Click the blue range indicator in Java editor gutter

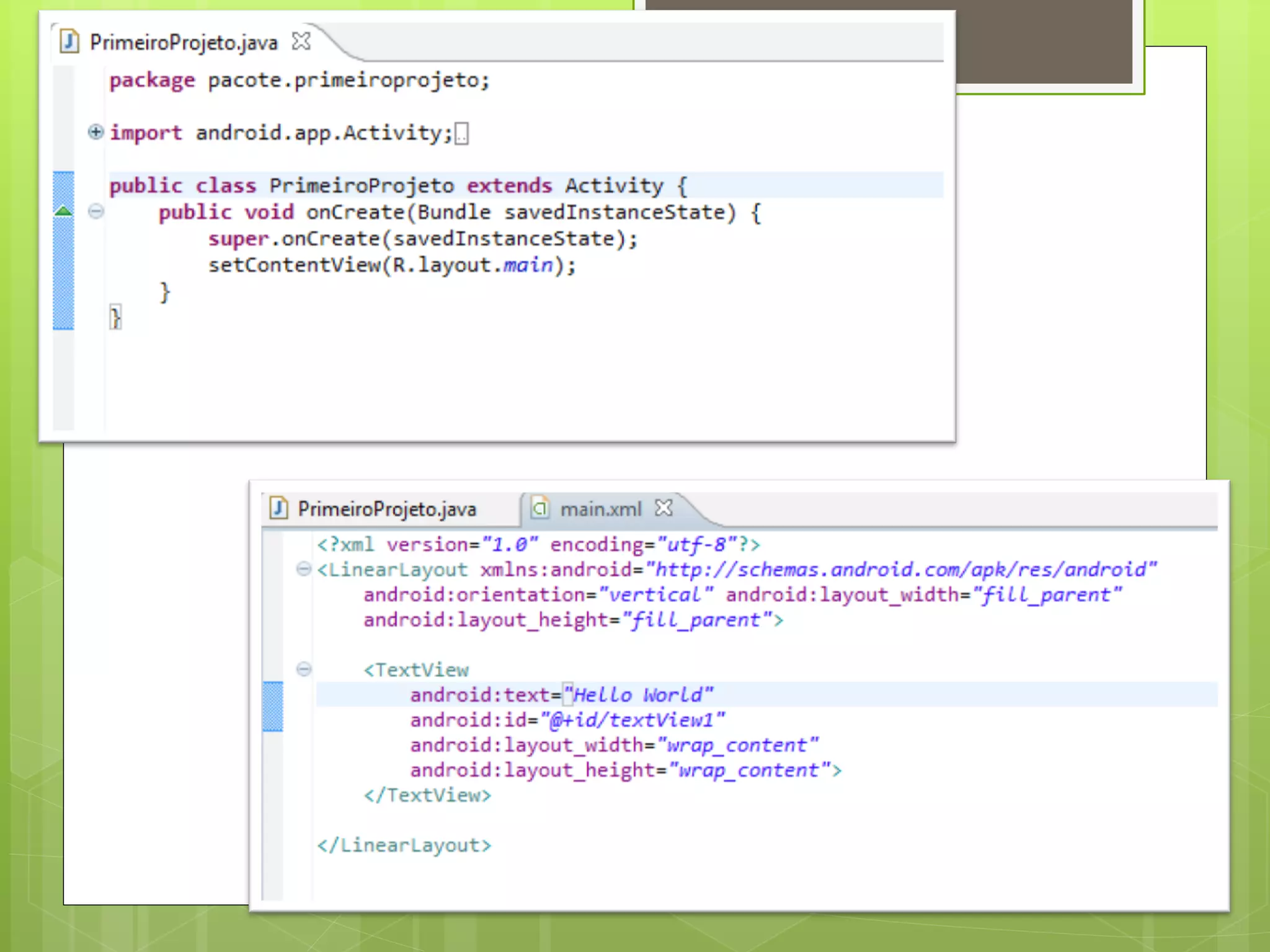point(63,273)
